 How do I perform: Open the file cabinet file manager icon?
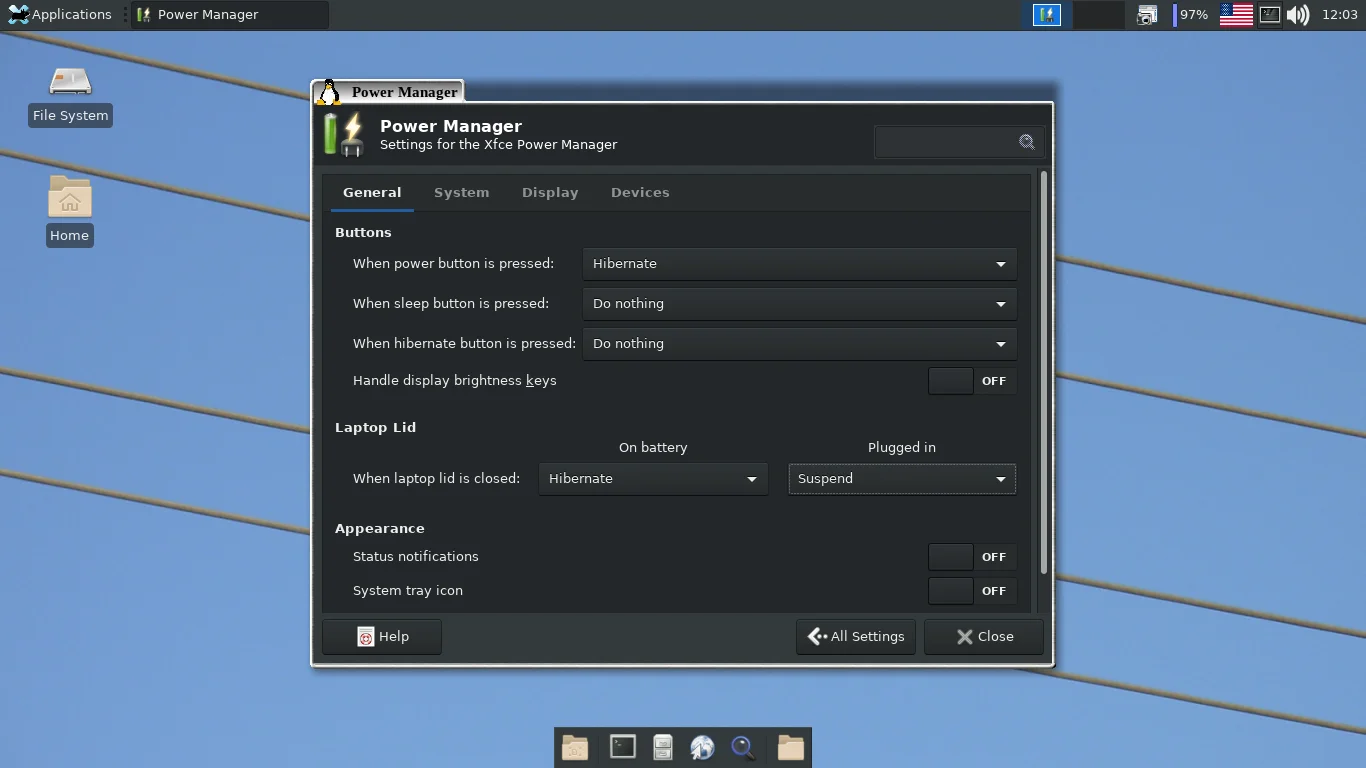click(662, 747)
